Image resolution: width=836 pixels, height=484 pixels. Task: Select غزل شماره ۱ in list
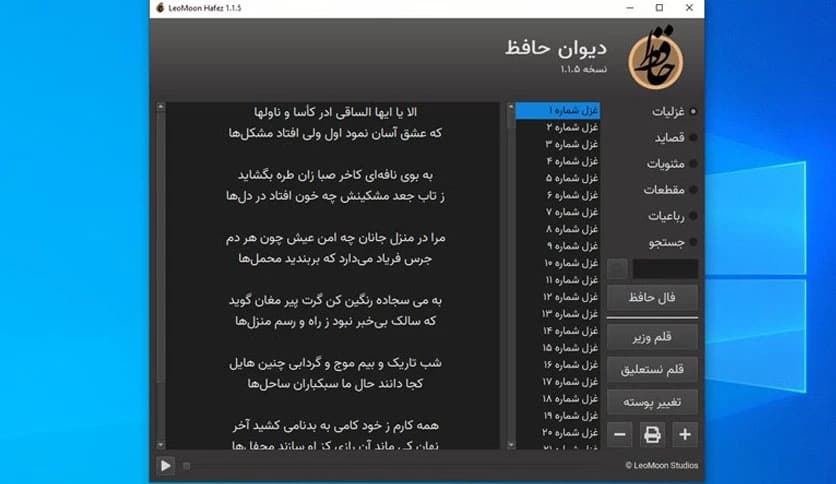click(558, 110)
